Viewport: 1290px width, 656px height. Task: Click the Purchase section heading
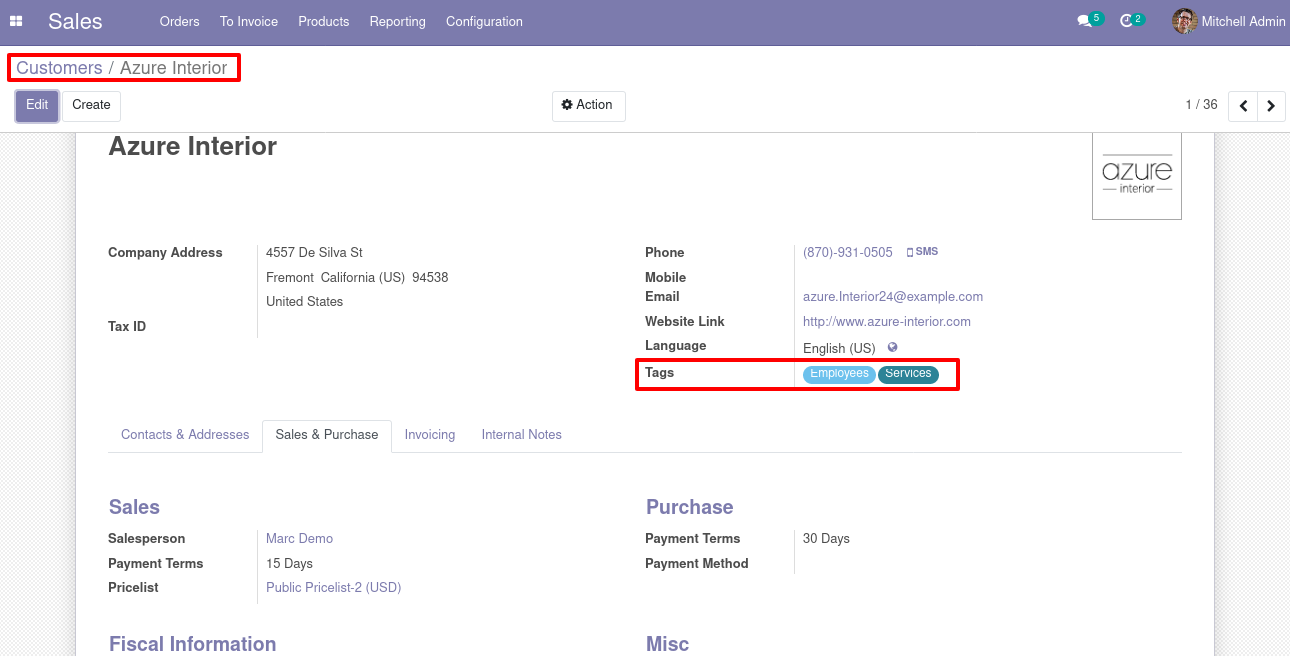[x=690, y=507]
